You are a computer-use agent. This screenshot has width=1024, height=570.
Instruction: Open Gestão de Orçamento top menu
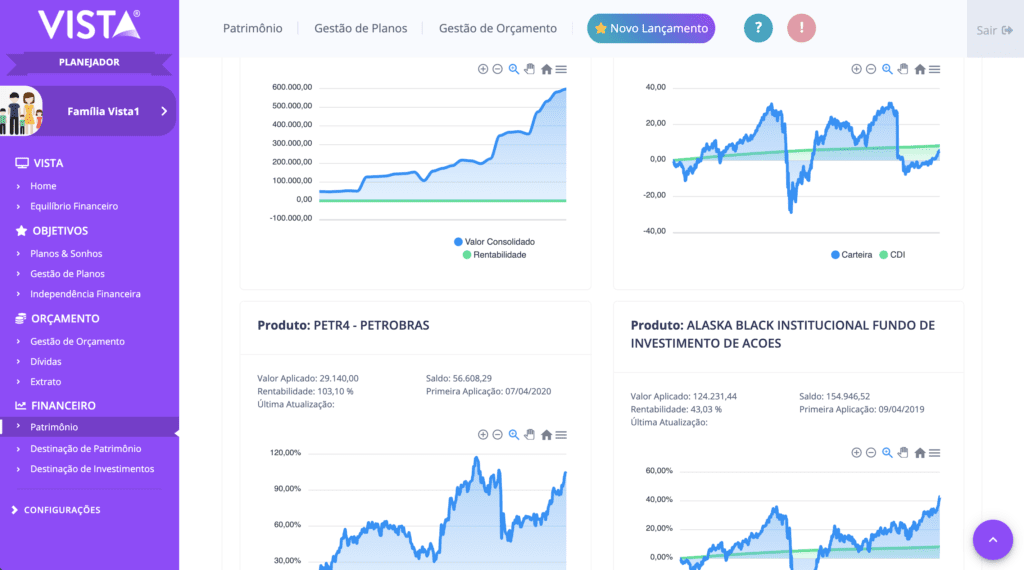click(497, 29)
